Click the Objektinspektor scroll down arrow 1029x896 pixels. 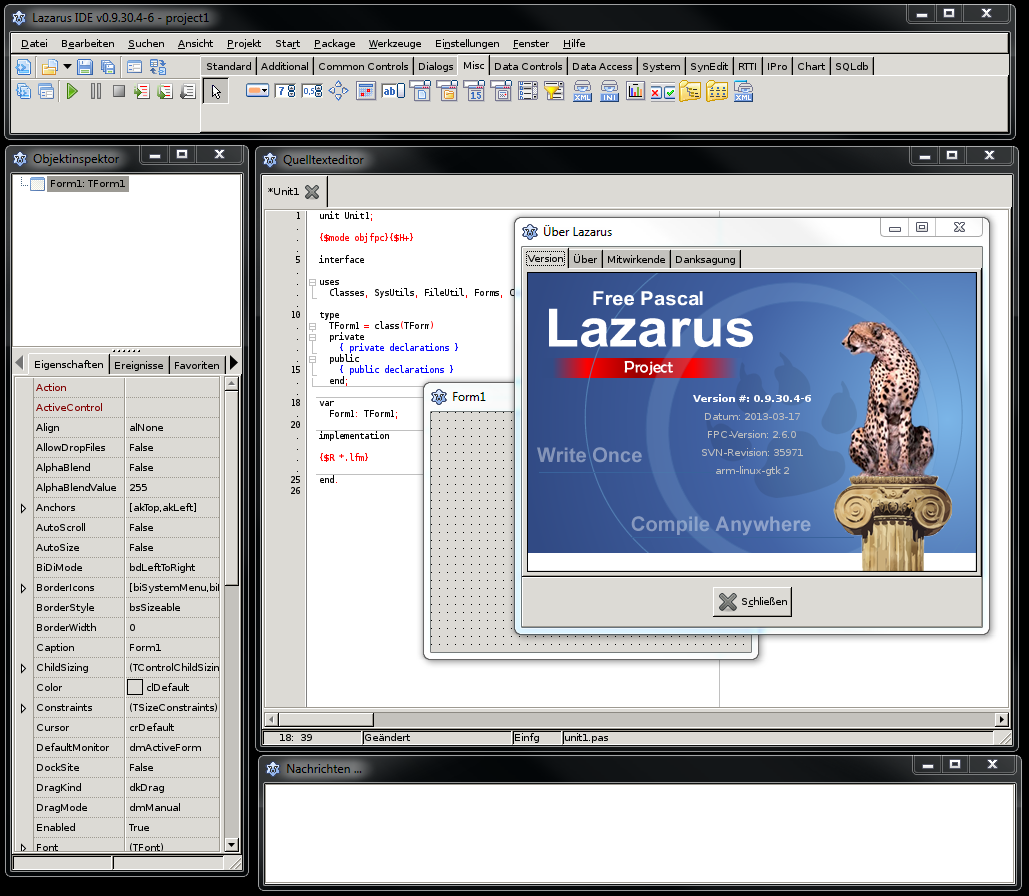coord(231,845)
